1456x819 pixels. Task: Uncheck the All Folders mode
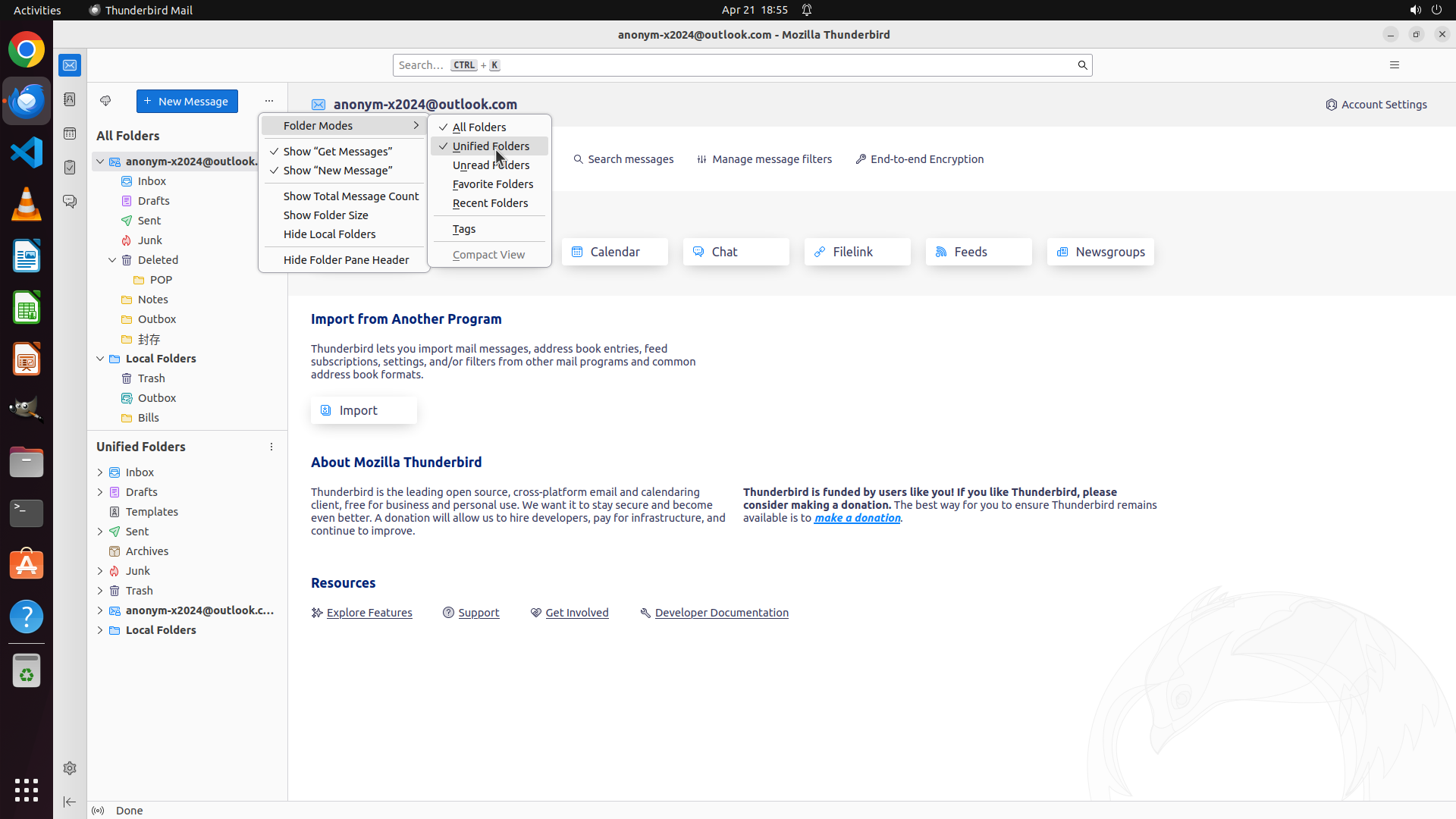click(479, 127)
